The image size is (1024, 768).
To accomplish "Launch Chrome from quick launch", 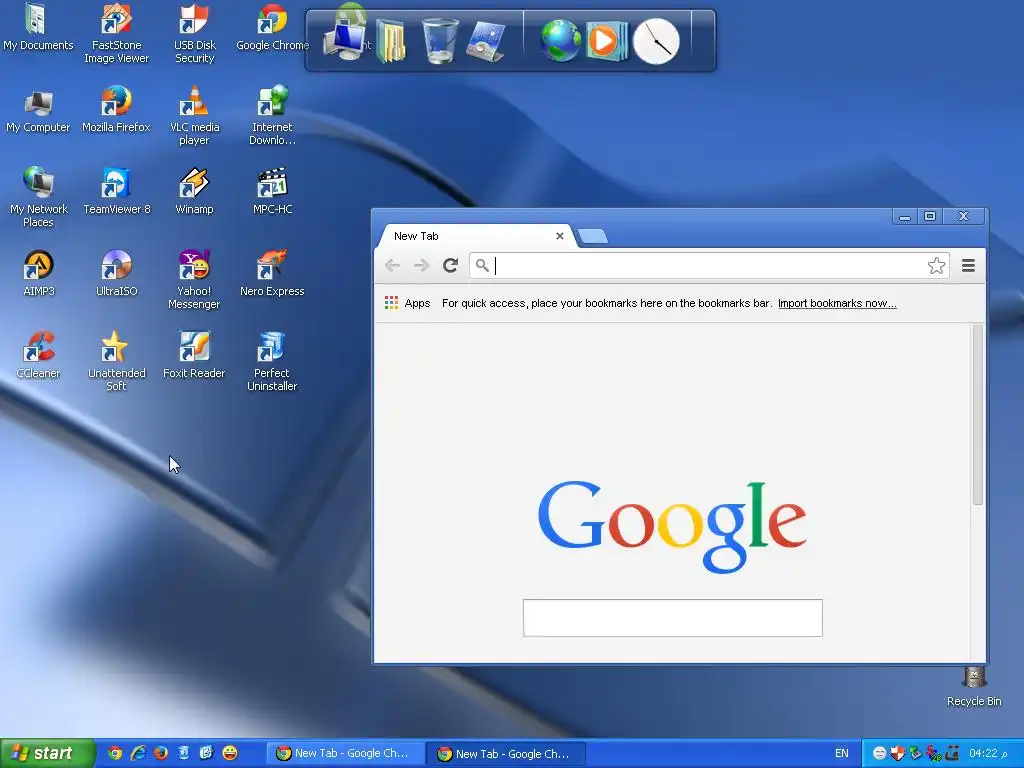I will coord(115,753).
